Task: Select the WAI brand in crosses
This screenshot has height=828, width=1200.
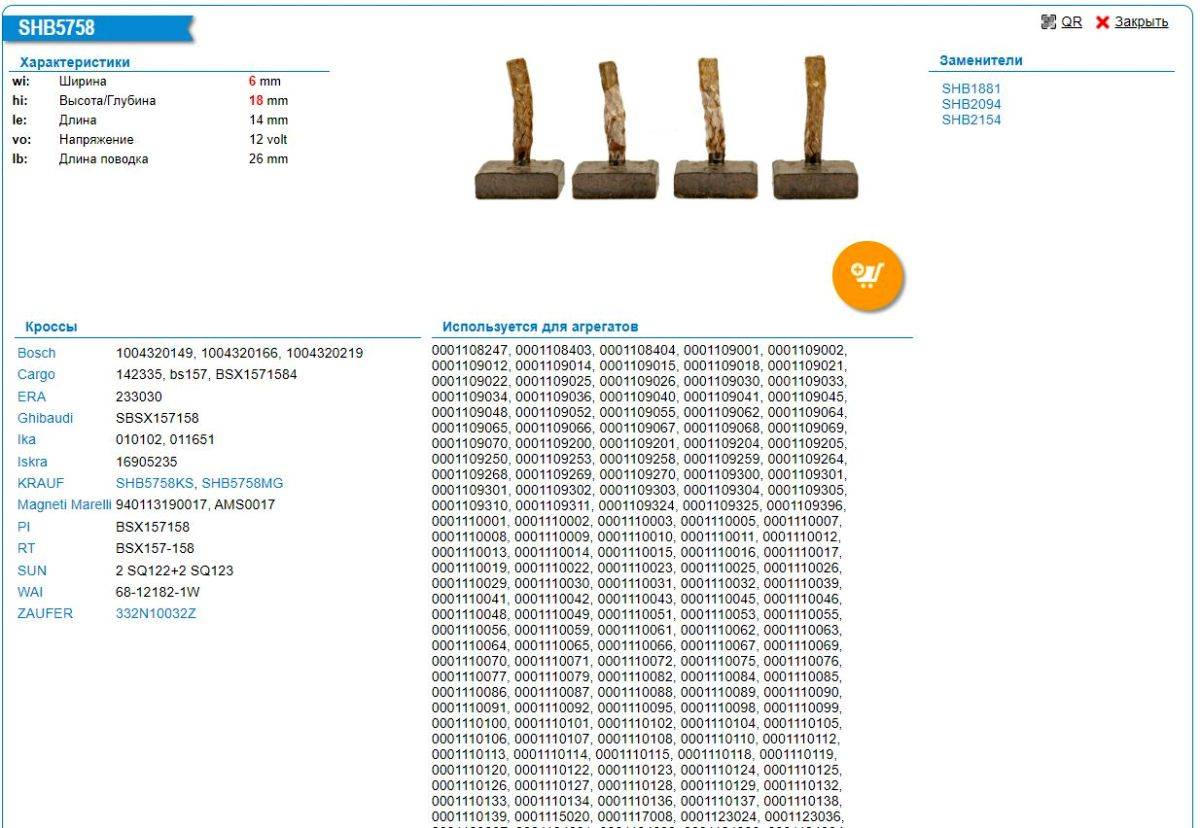Action: tap(30, 592)
